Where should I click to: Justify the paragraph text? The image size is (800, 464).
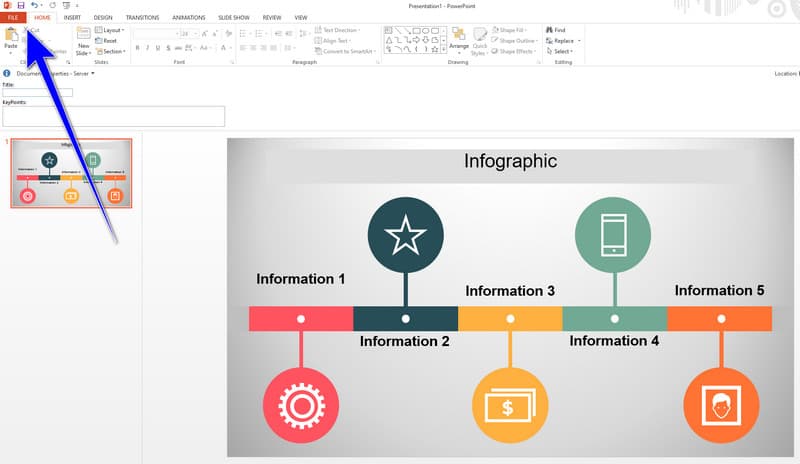pos(273,48)
